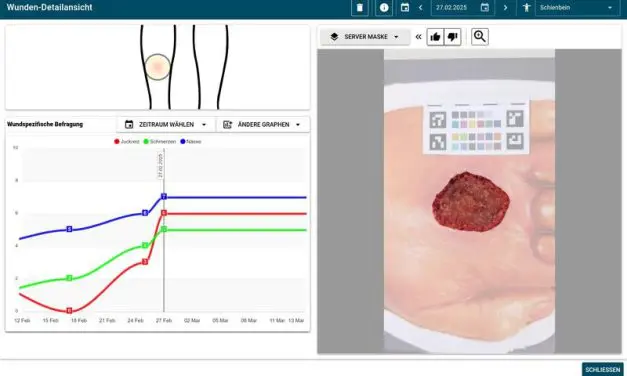Toggle the red Juckreiz legend entry
This screenshot has width=627, height=376.
pyautogui.click(x=127, y=142)
